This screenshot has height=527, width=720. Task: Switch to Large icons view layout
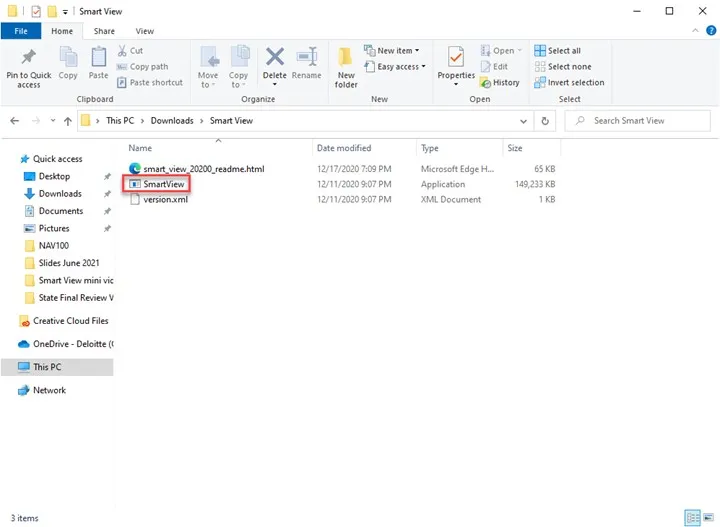(709, 517)
